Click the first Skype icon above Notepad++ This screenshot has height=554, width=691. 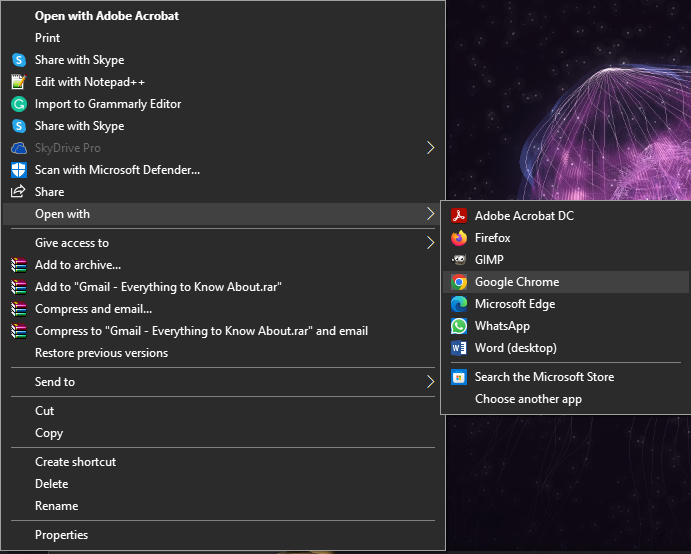[19, 59]
